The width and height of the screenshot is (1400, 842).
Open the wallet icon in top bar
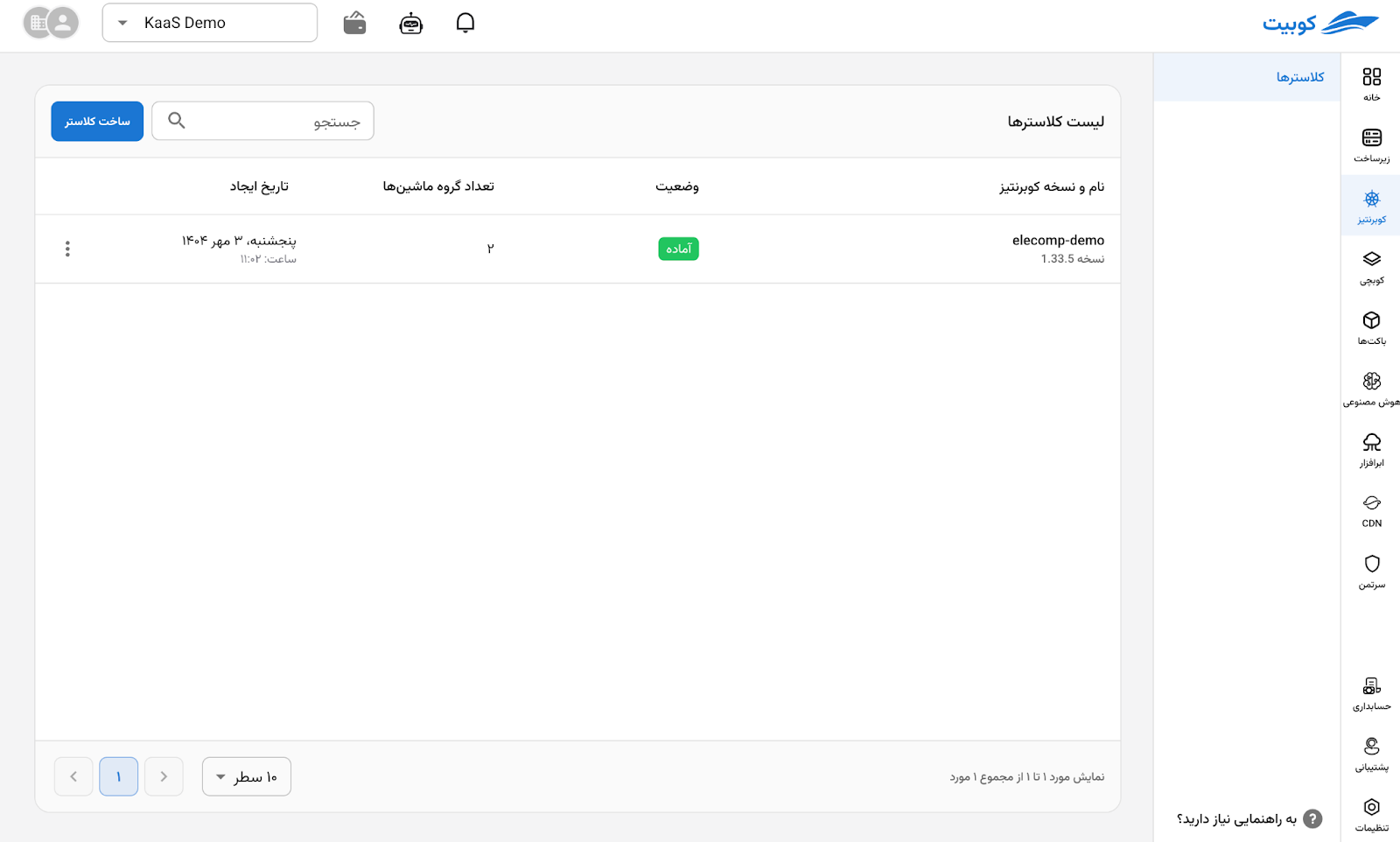[354, 23]
